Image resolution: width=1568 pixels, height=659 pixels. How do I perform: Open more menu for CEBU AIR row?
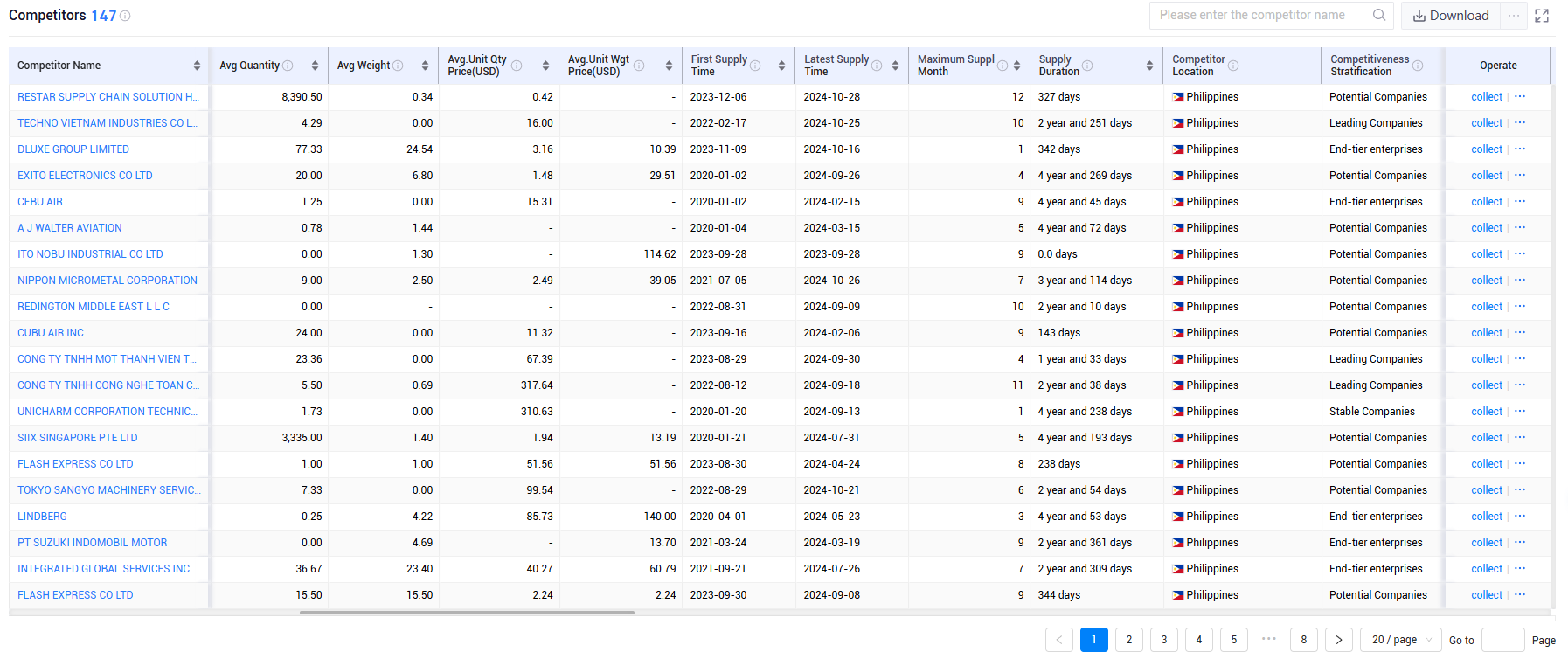point(1520,202)
